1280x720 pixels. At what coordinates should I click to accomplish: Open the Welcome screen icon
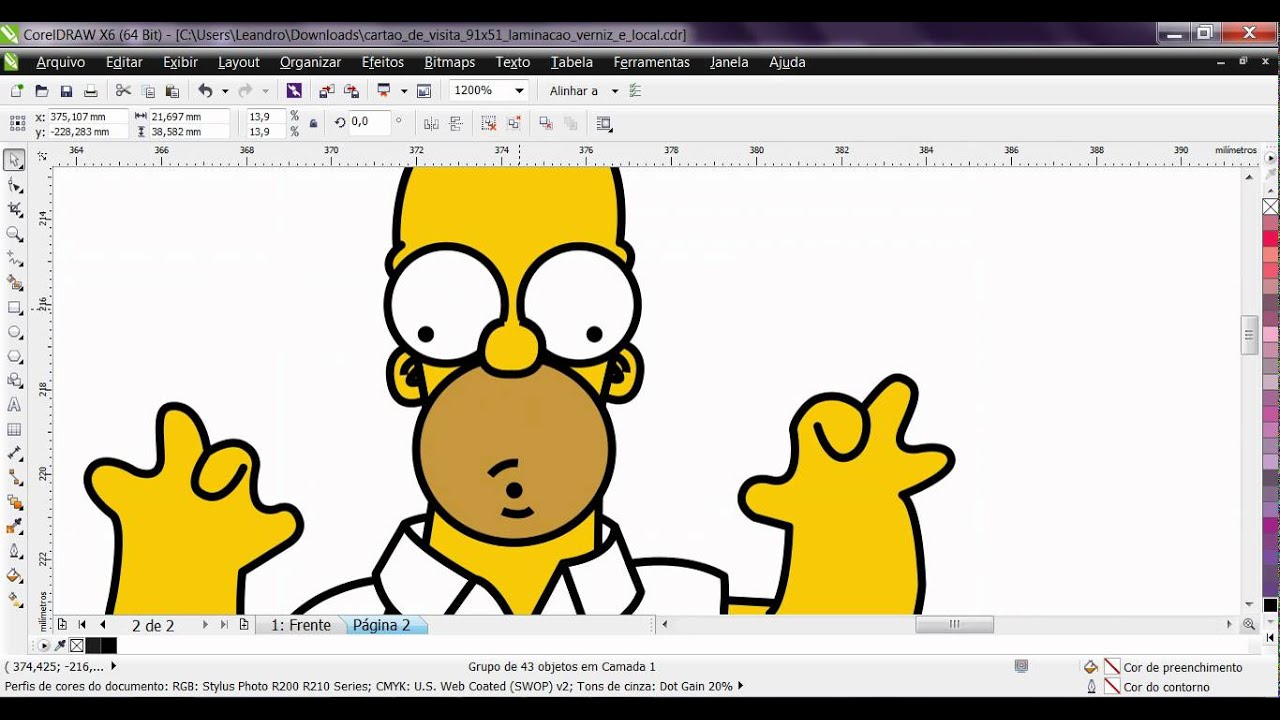click(x=424, y=91)
